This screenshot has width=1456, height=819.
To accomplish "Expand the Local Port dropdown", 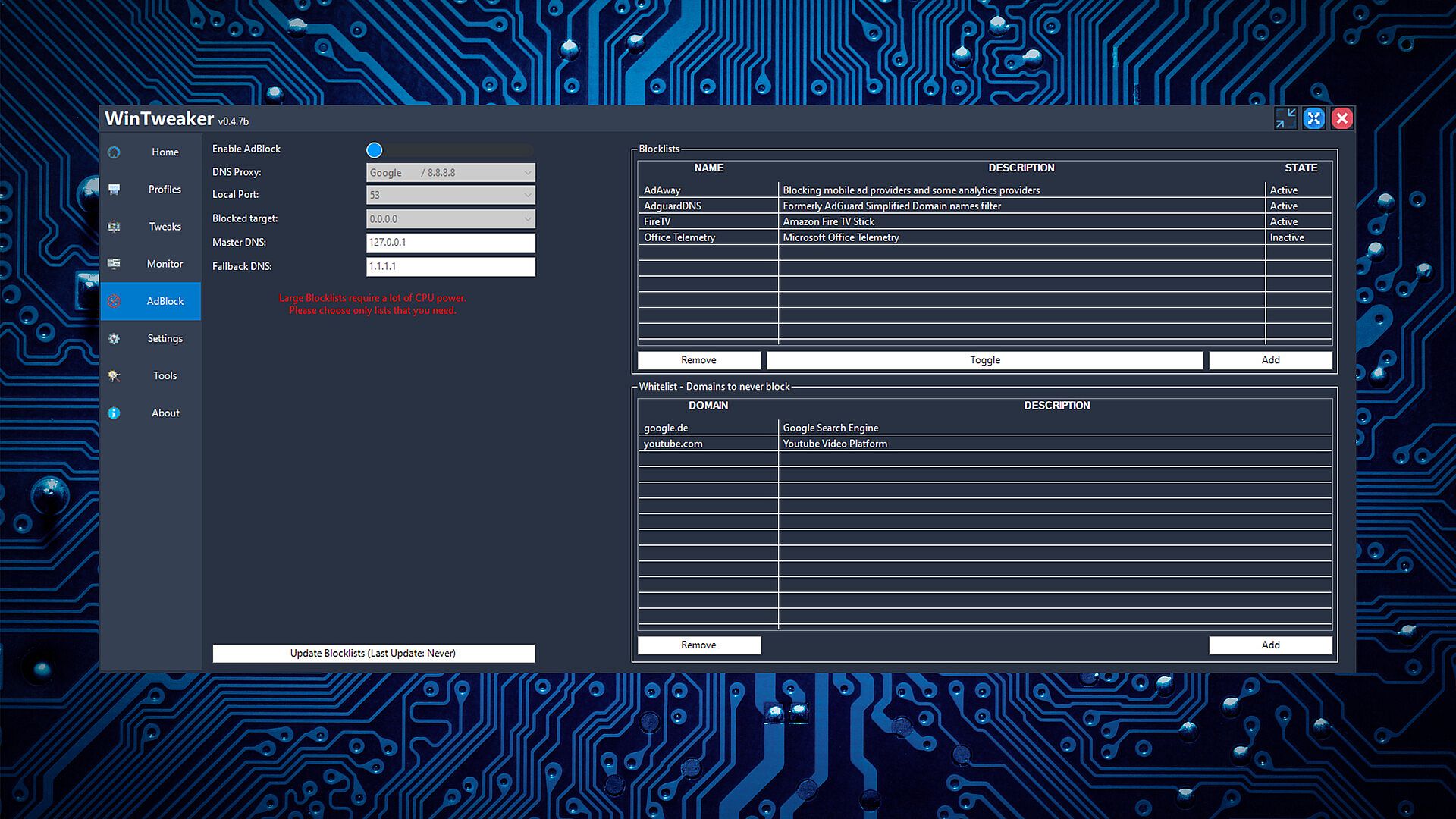I will click(450, 195).
